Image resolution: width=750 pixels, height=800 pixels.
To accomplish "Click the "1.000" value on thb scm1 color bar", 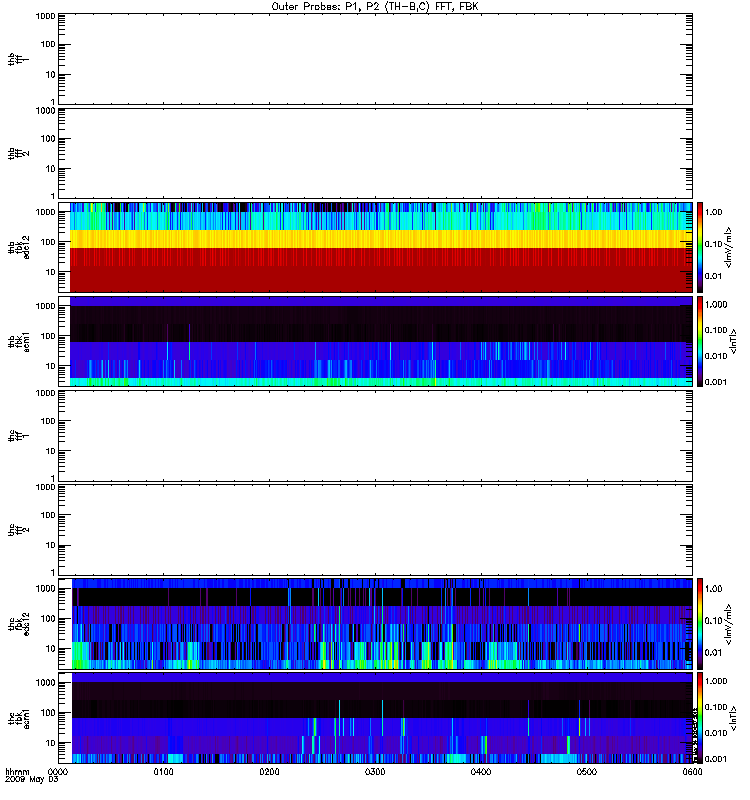I will pyautogui.click(x=716, y=305).
